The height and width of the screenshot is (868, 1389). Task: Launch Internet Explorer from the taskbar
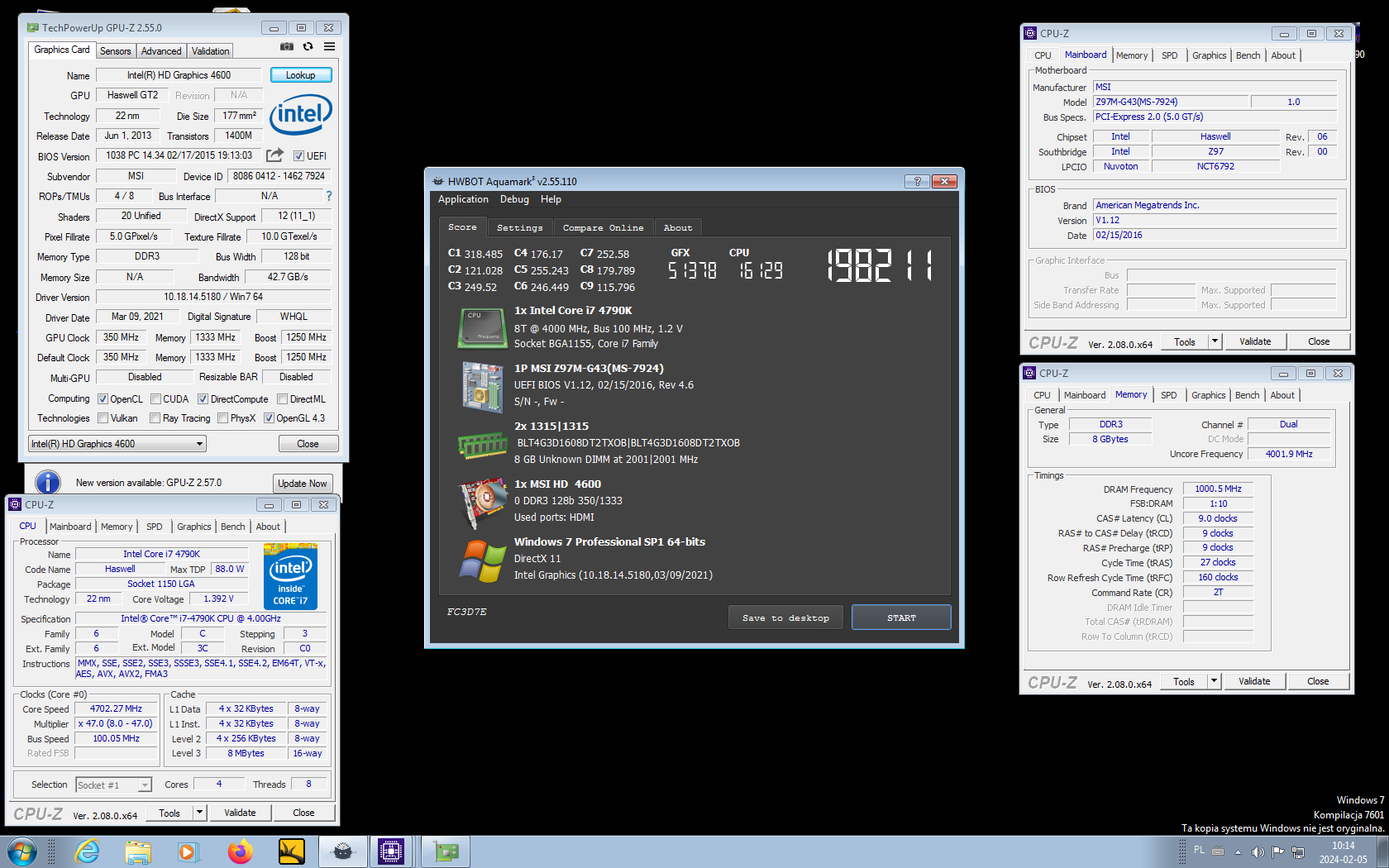[86, 851]
